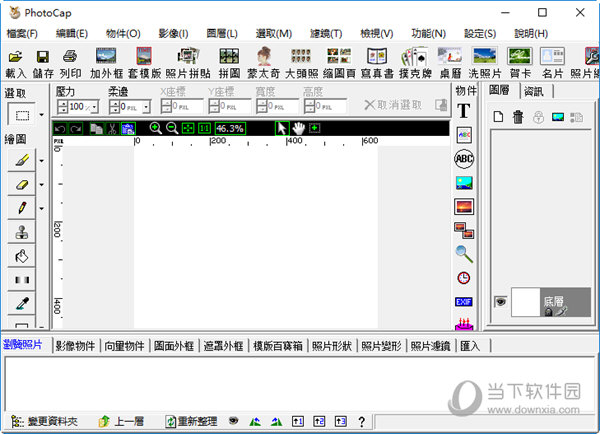Open the 壓力 pressure value dropdown
The height and width of the screenshot is (434, 600).
[95, 107]
